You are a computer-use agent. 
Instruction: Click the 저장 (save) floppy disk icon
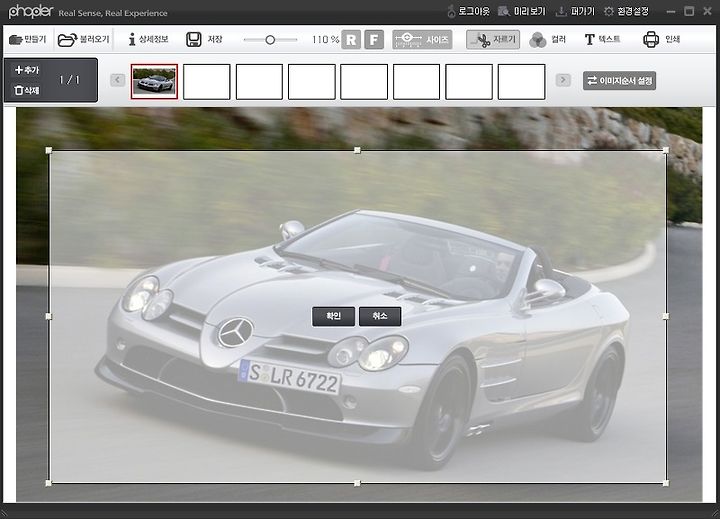click(194, 39)
